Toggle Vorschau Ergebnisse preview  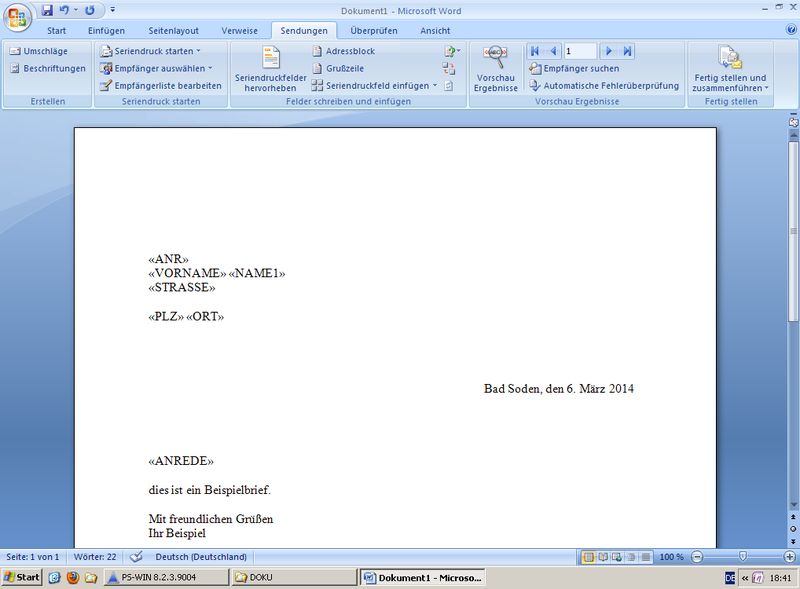(x=495, y=69)
